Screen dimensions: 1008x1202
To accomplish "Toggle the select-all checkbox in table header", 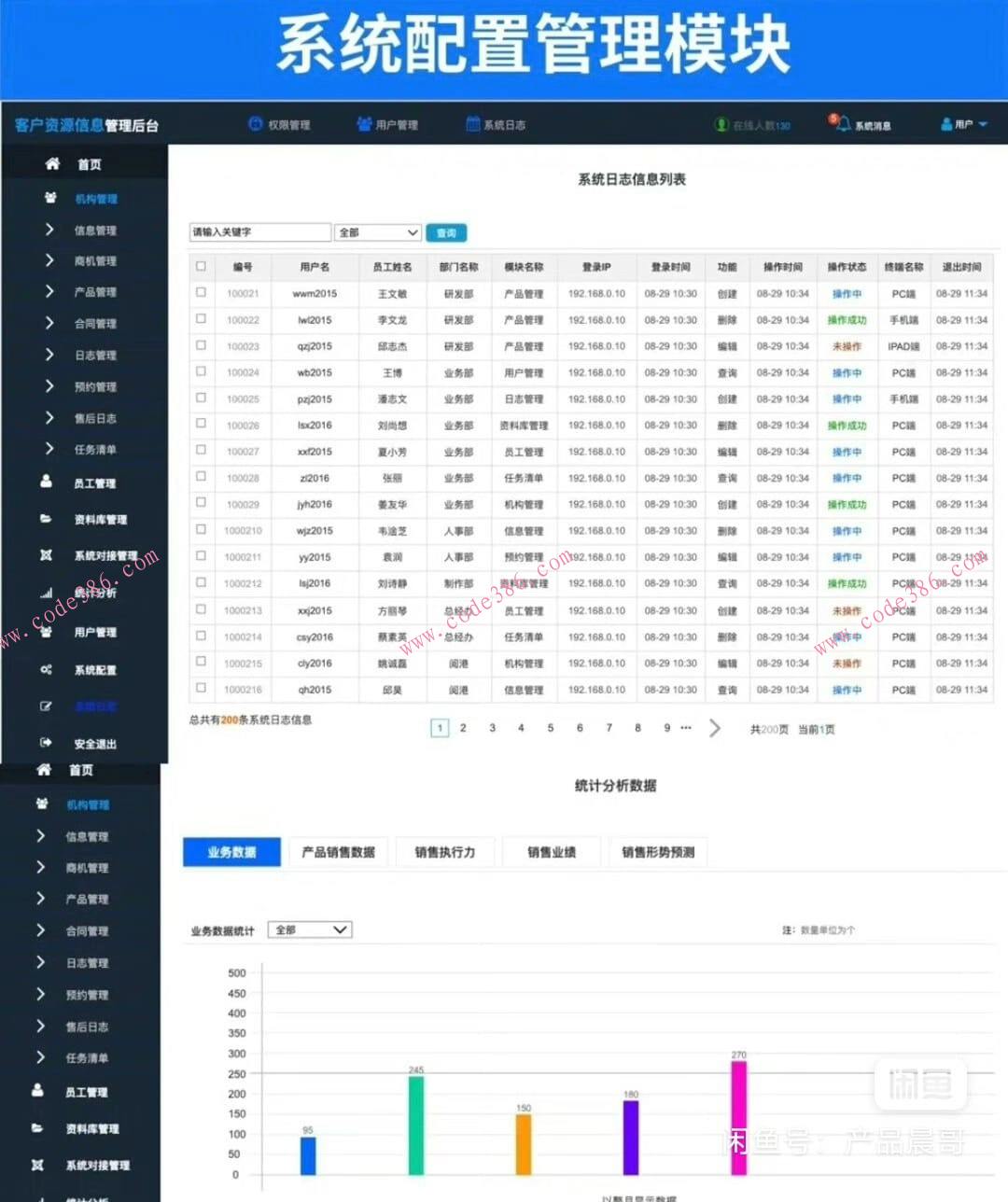I will (x=201, y=266).
